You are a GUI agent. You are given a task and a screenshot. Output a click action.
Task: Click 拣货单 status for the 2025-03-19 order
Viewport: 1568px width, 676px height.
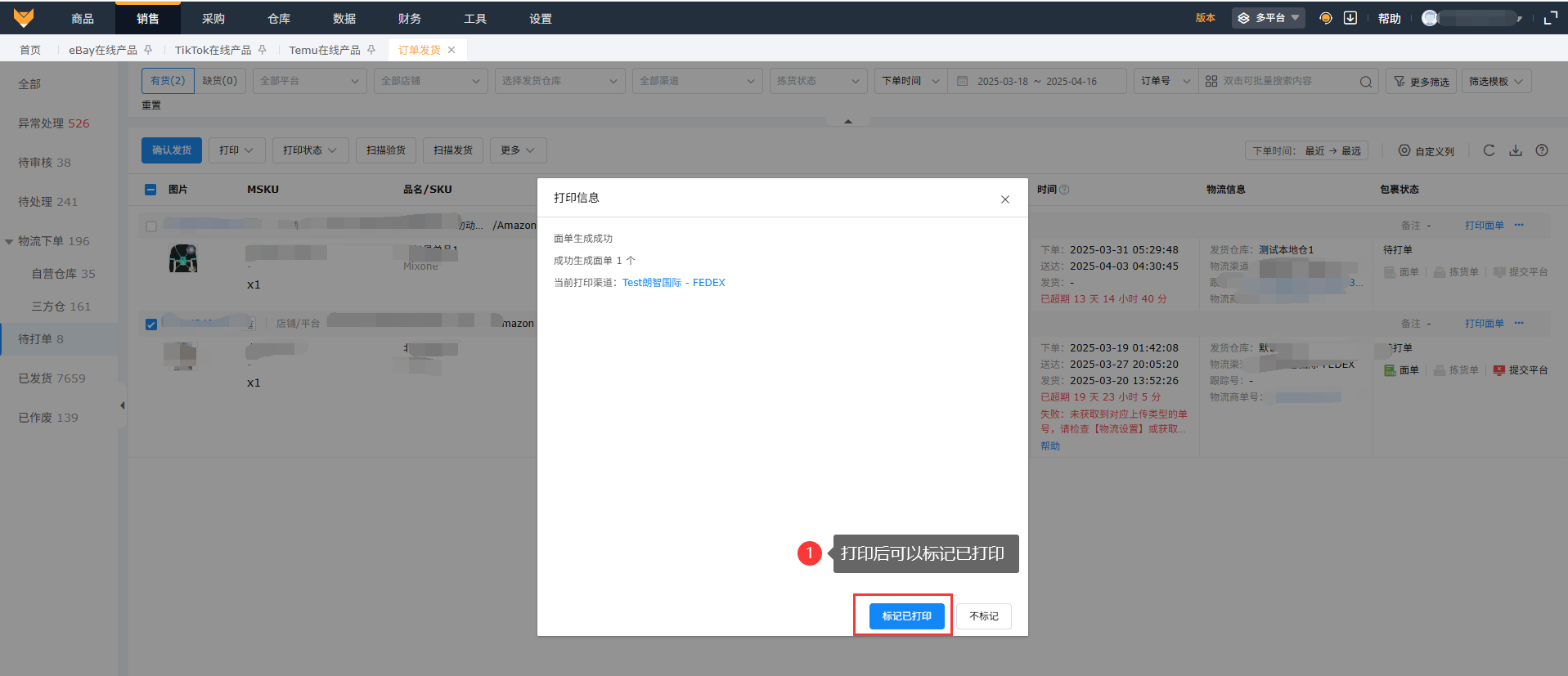tap(1456, 370)
